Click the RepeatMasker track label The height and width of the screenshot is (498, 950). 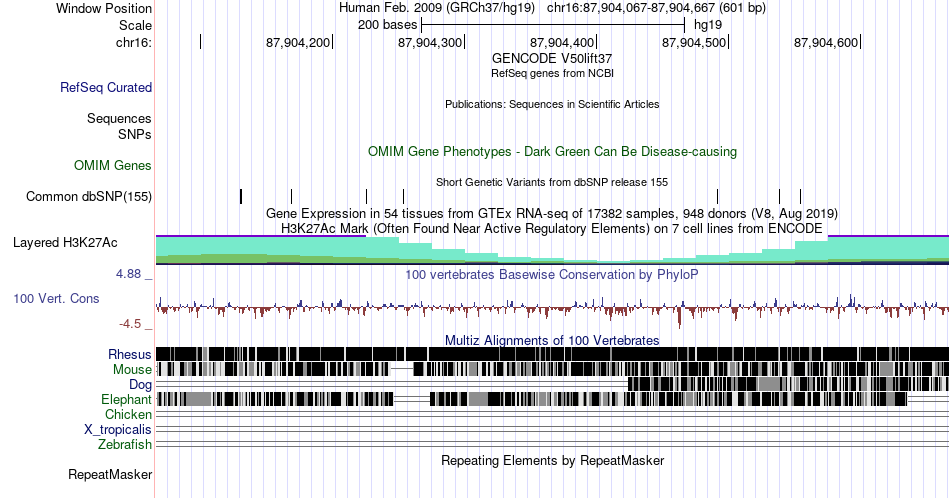tap(110, 474)
